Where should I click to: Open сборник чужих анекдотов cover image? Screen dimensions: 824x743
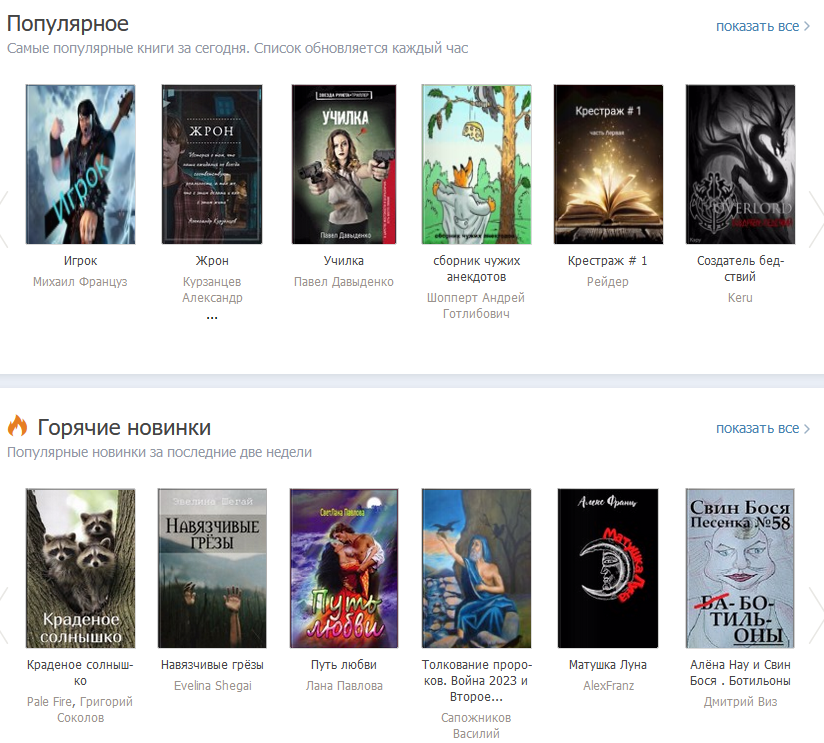click(476, 164)
